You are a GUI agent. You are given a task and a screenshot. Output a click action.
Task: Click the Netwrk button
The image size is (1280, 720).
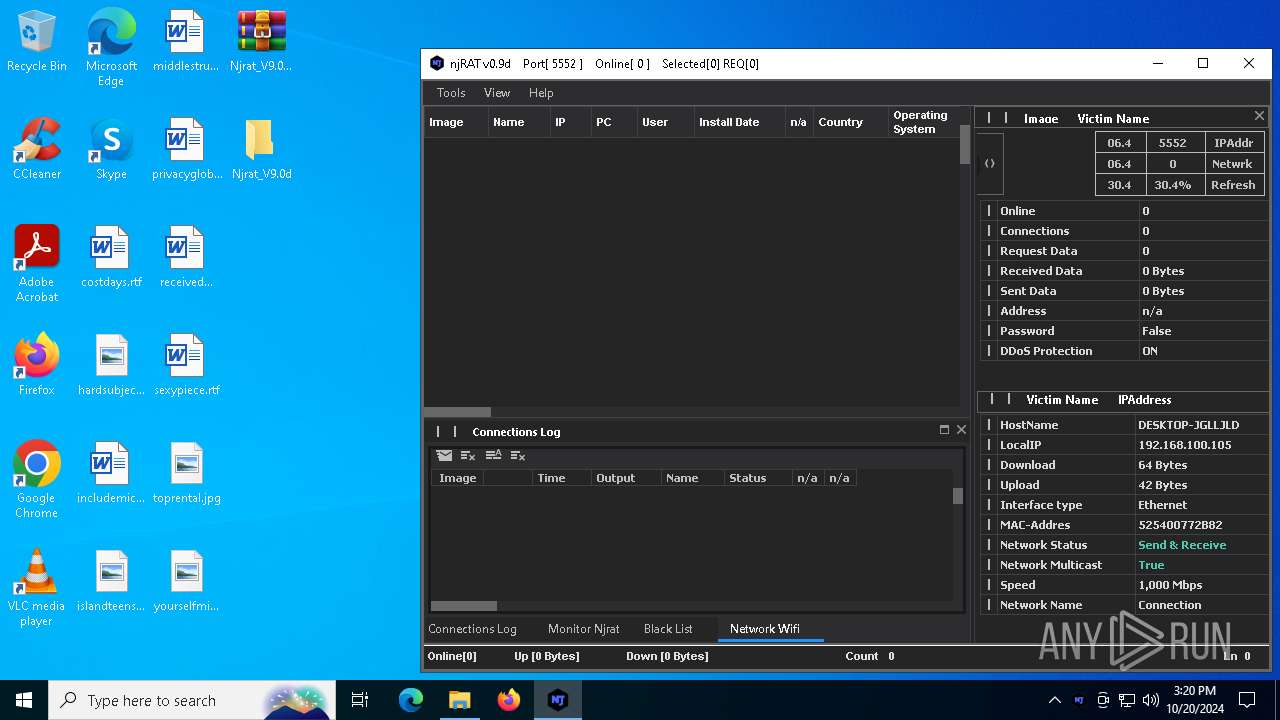coord(1234,164)
